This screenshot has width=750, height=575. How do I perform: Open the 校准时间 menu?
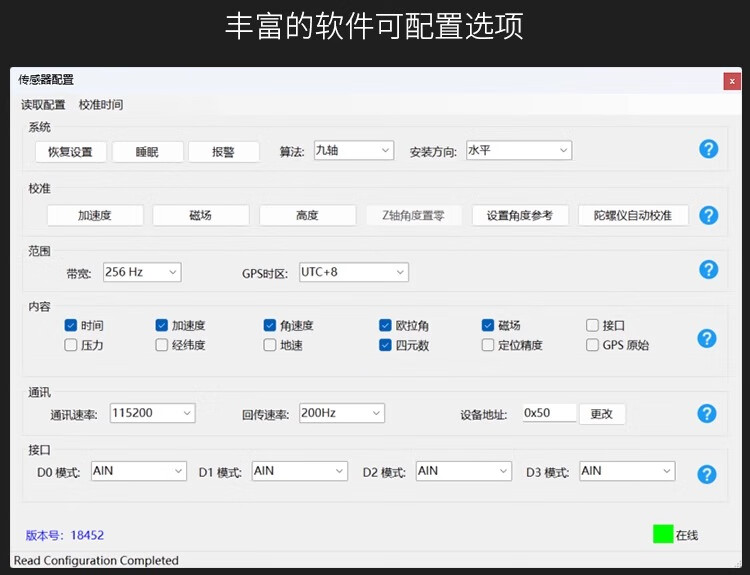[101, 105]
